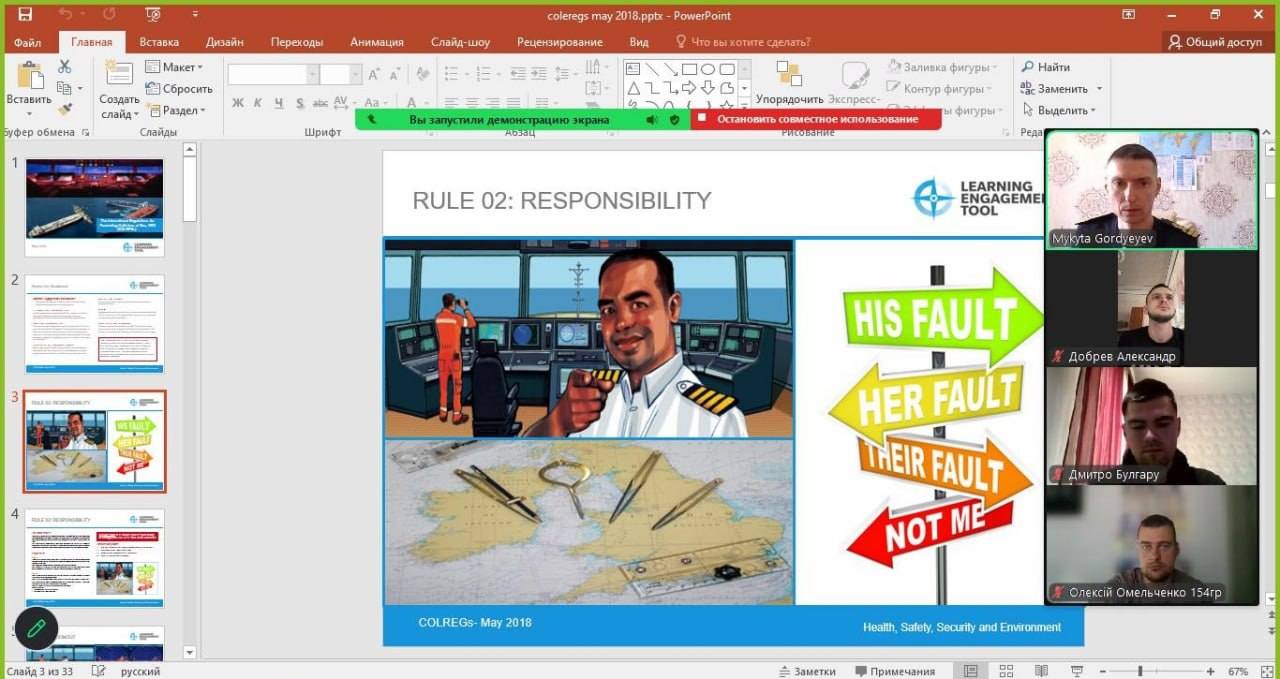
Task: Click the Format Painter brush icon
Action: click(x=65, y=109)
